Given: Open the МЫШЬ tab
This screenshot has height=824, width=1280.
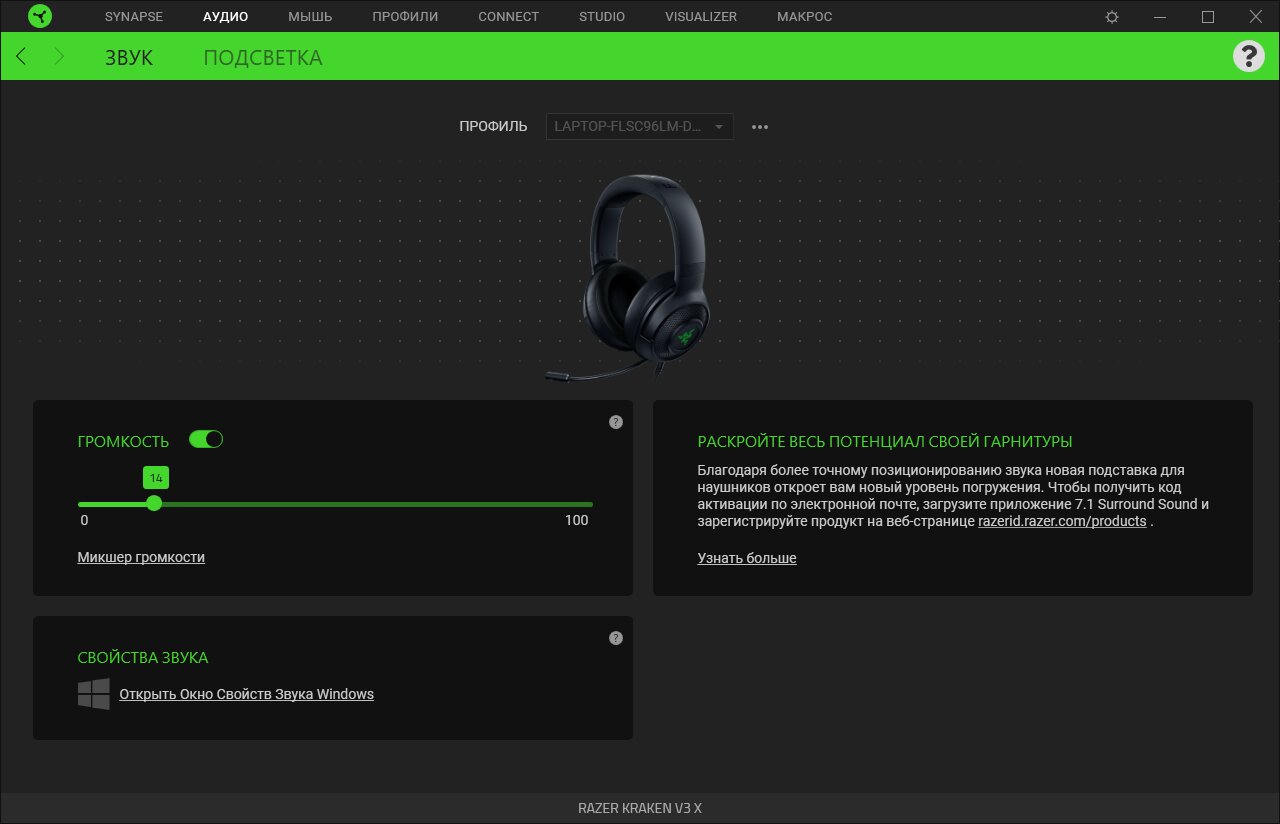Looking at the screenshot, I should (x=310, y=17).
